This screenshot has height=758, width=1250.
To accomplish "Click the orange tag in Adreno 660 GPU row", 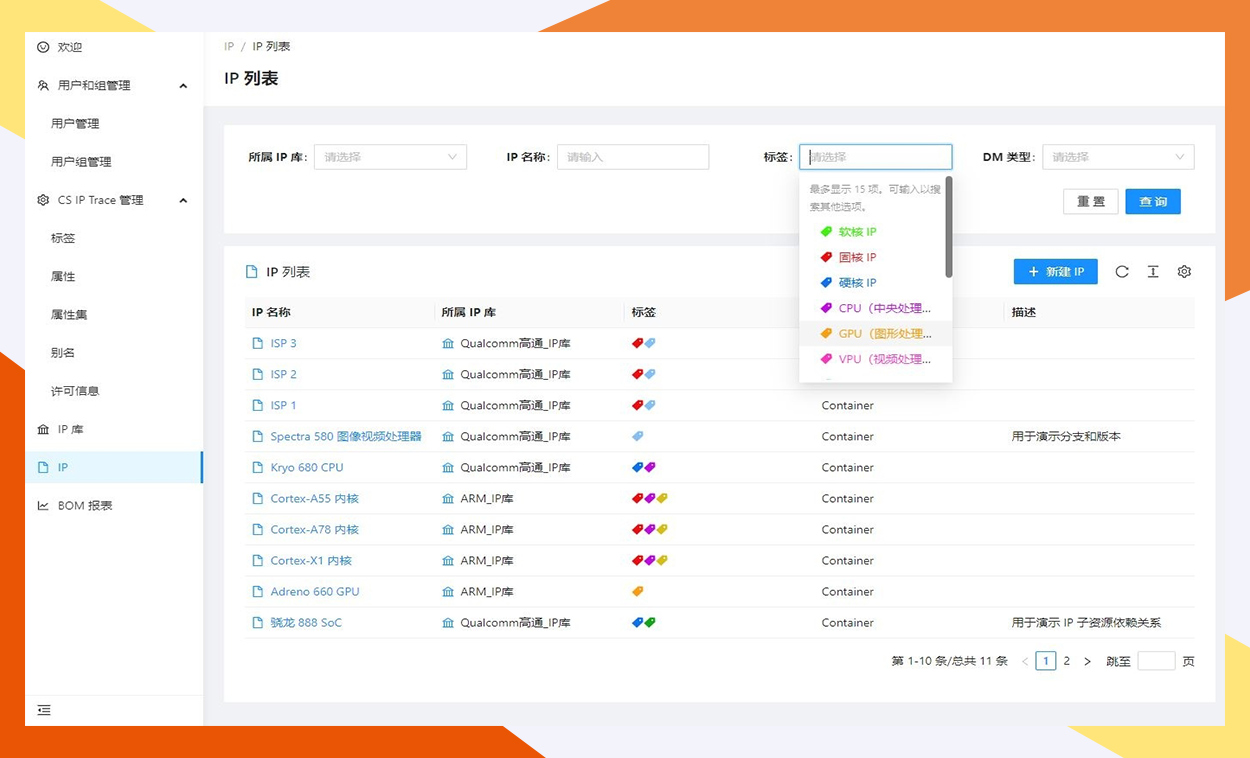I will tap(638, 591).
